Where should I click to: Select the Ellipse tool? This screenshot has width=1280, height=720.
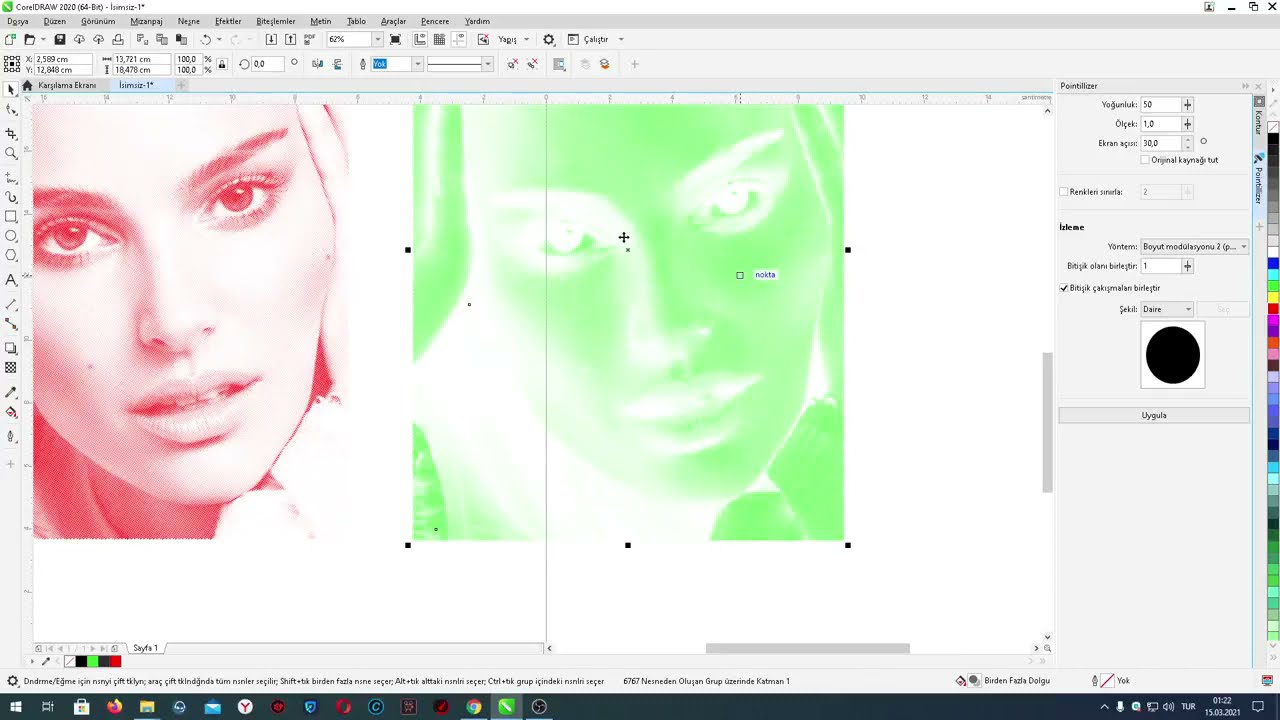pyautogui.click(x=11, y=237)
